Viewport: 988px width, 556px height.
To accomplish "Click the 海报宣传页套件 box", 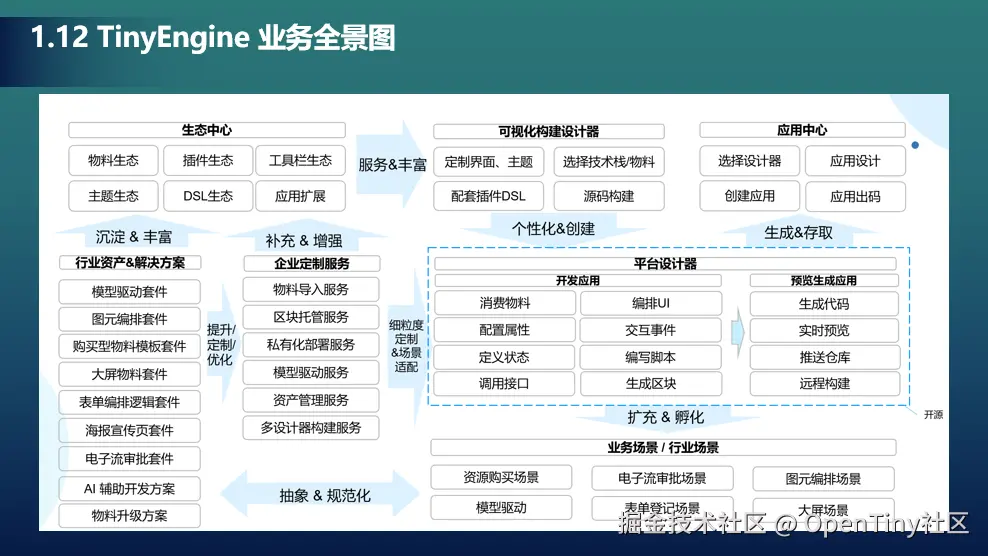I will pos(130,430).
